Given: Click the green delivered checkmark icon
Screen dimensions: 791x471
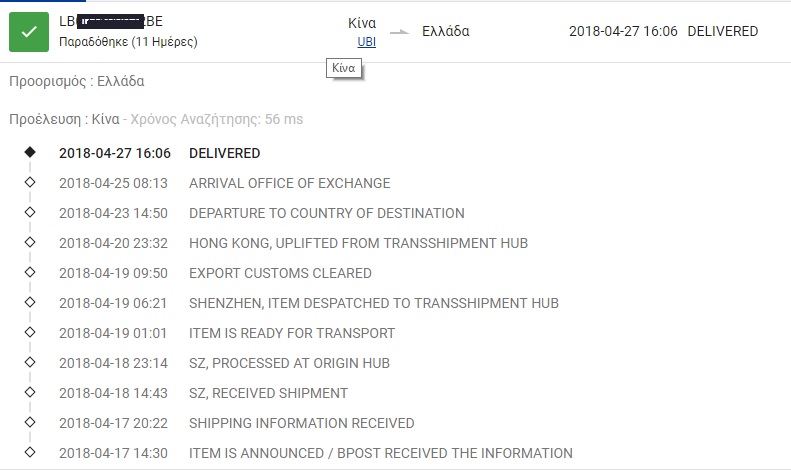Looking at the screenshot, I should [29, 31].
